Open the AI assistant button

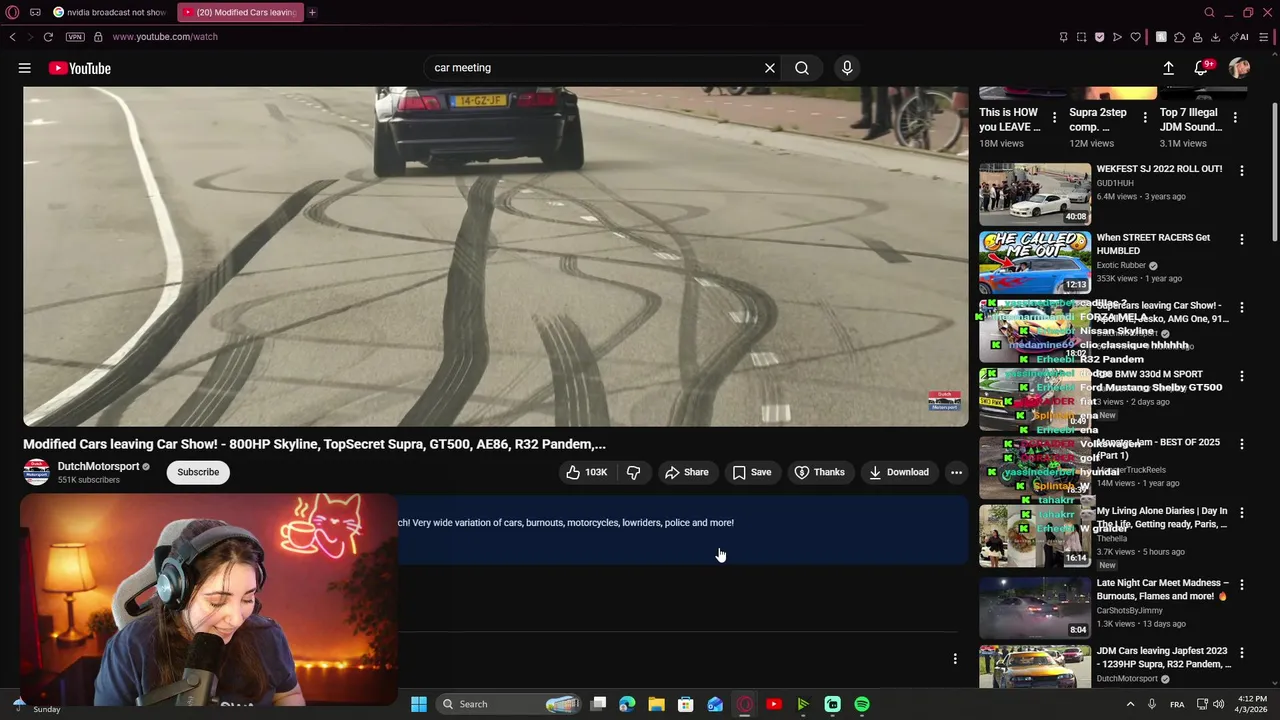1240,37
